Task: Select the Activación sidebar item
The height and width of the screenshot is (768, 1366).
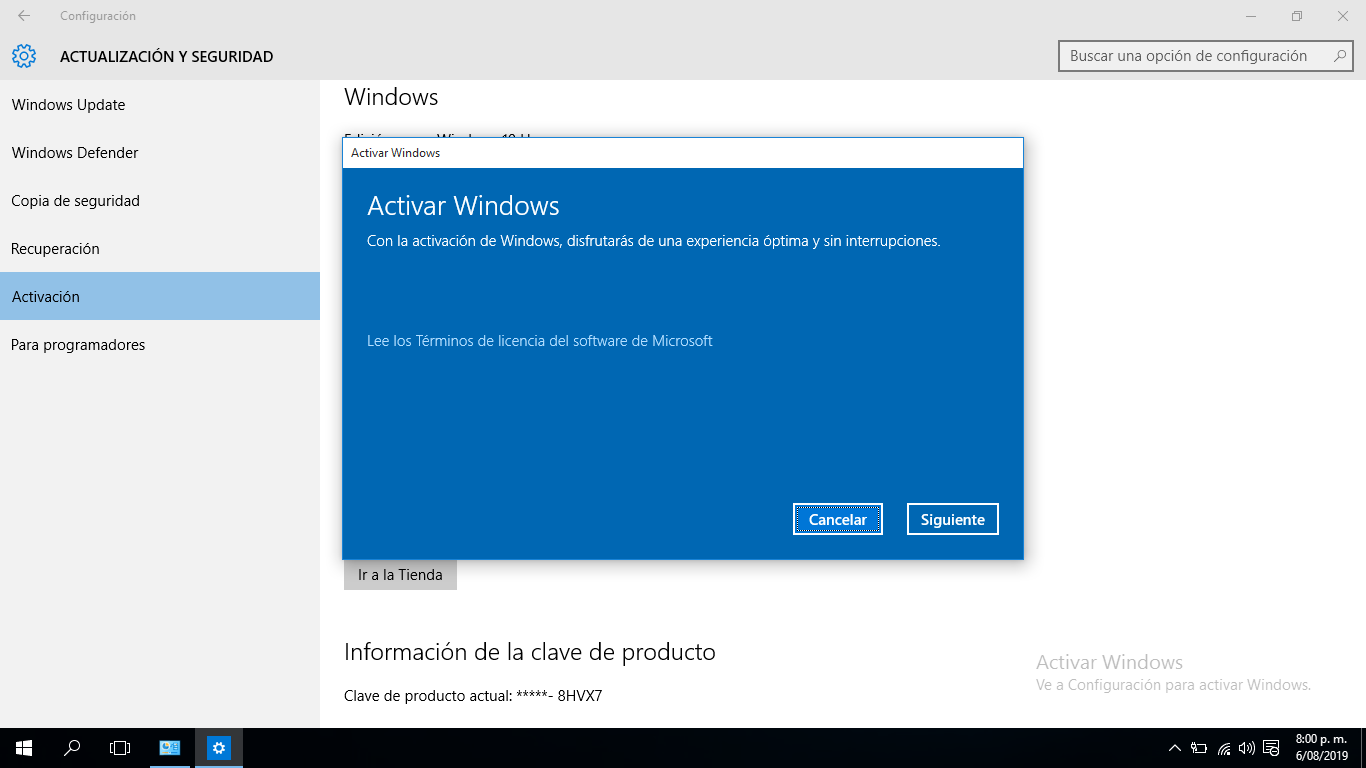Action: tap(160, 296)
